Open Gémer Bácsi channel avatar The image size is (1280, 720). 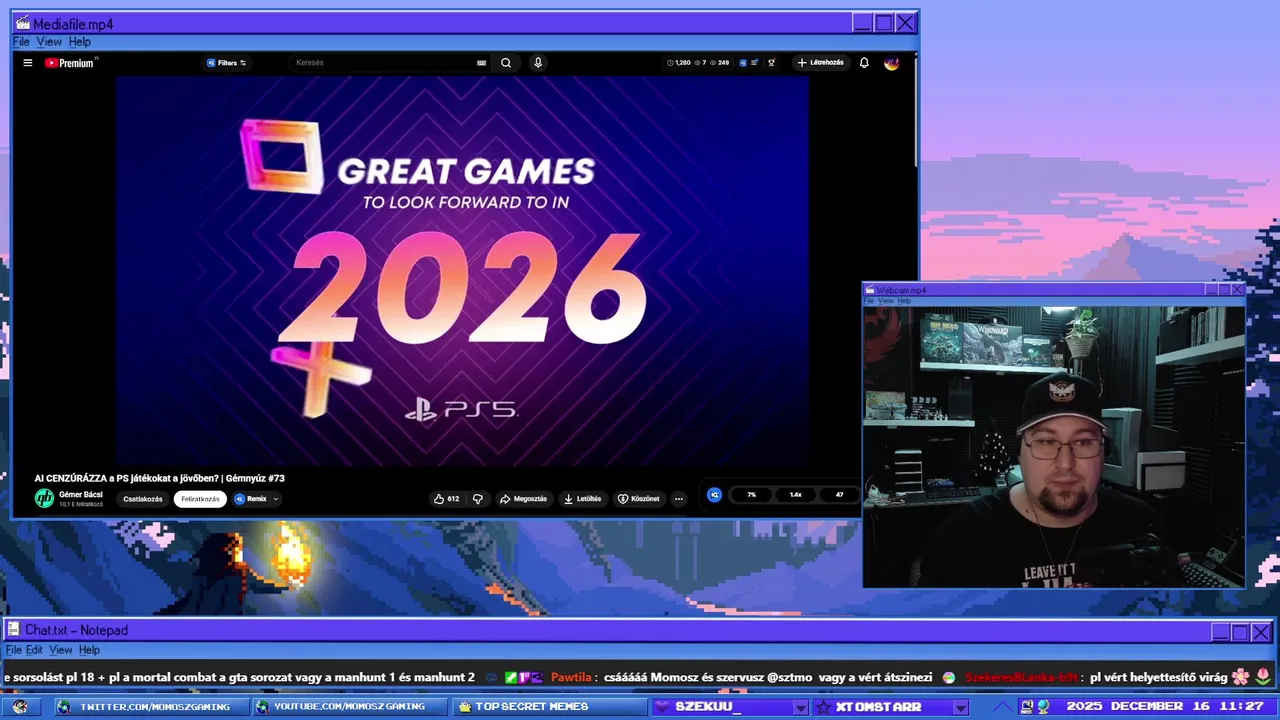click(x=44, y=498)
